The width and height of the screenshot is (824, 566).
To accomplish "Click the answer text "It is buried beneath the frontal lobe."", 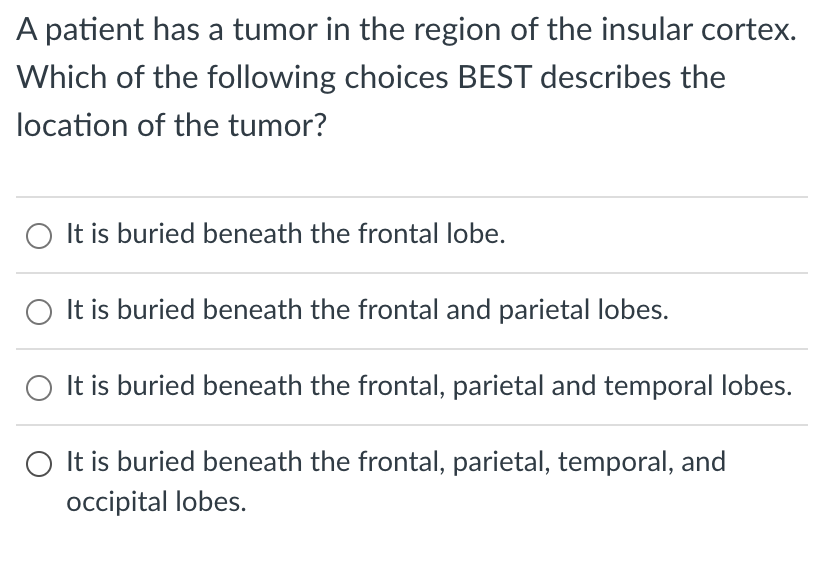I will 286,235.
